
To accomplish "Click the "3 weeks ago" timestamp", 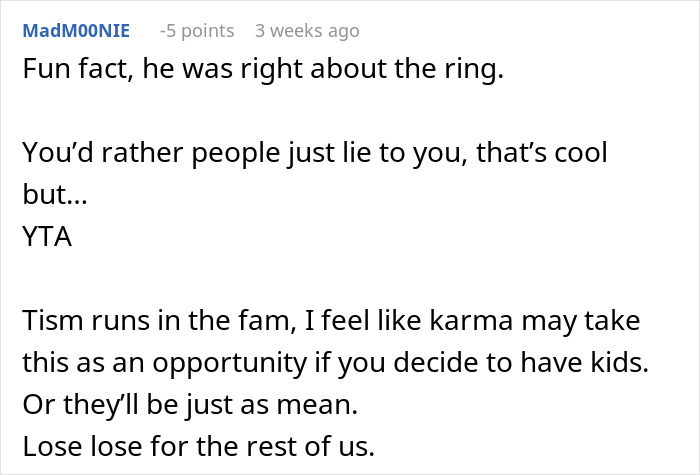I will point(306,31).
